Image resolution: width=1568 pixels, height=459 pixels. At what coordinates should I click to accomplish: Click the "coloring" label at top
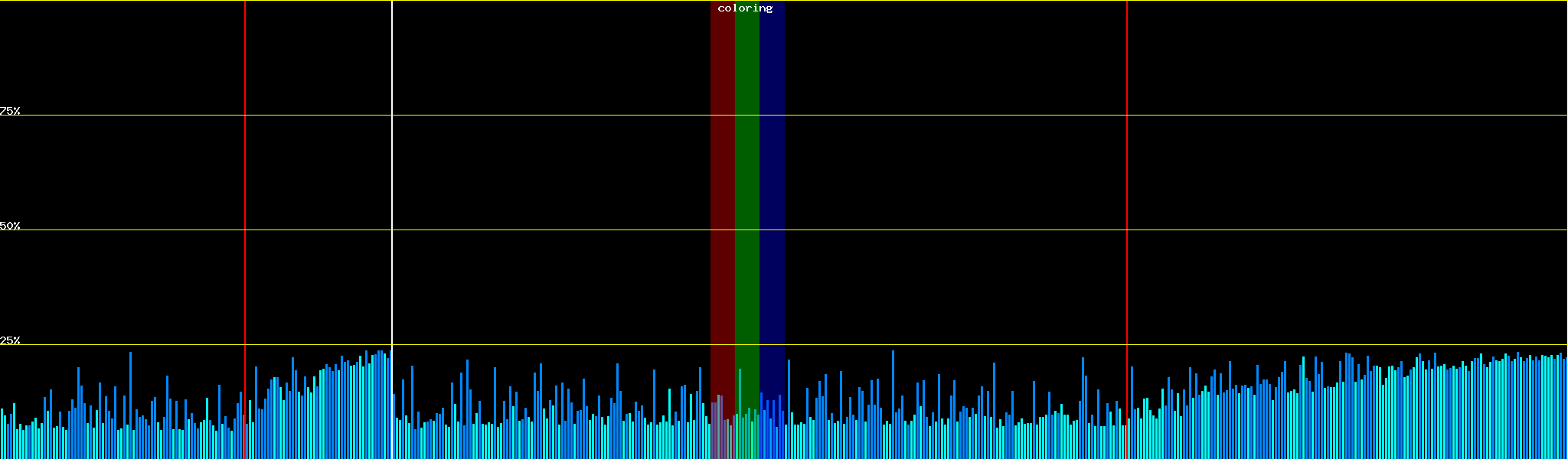[745, 8]
